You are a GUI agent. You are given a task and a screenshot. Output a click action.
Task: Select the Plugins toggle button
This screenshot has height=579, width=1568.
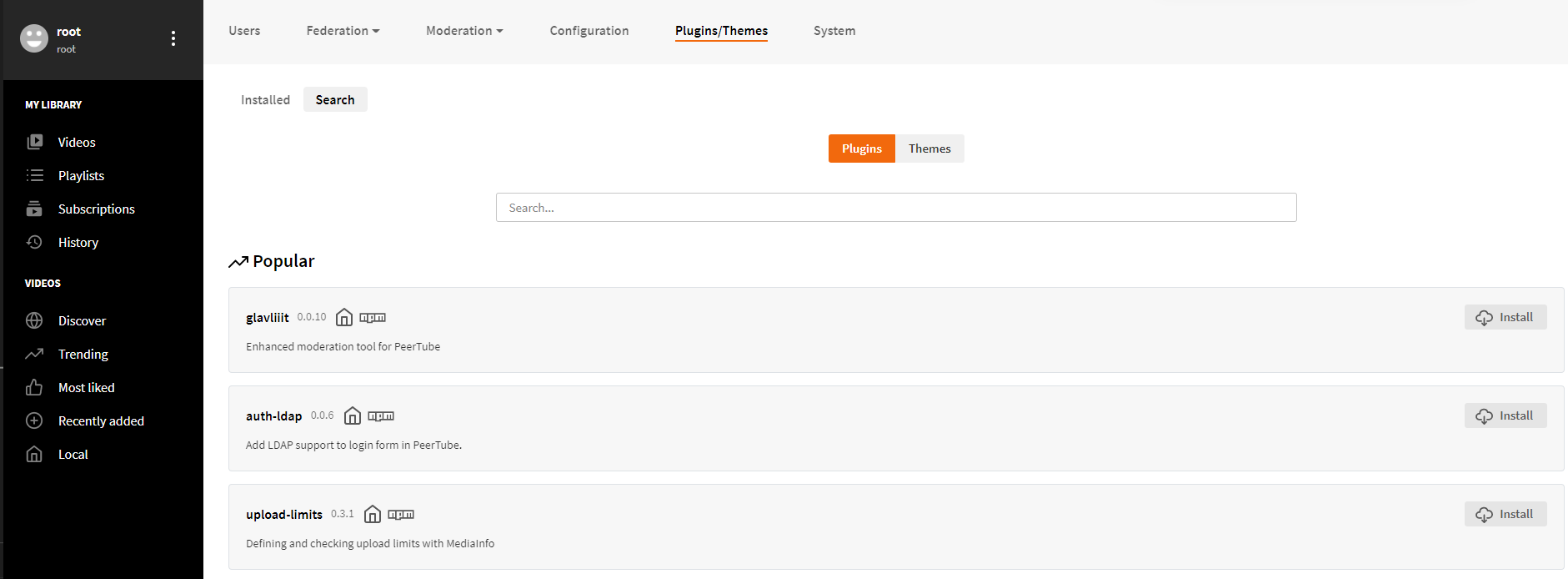(862, 149)
